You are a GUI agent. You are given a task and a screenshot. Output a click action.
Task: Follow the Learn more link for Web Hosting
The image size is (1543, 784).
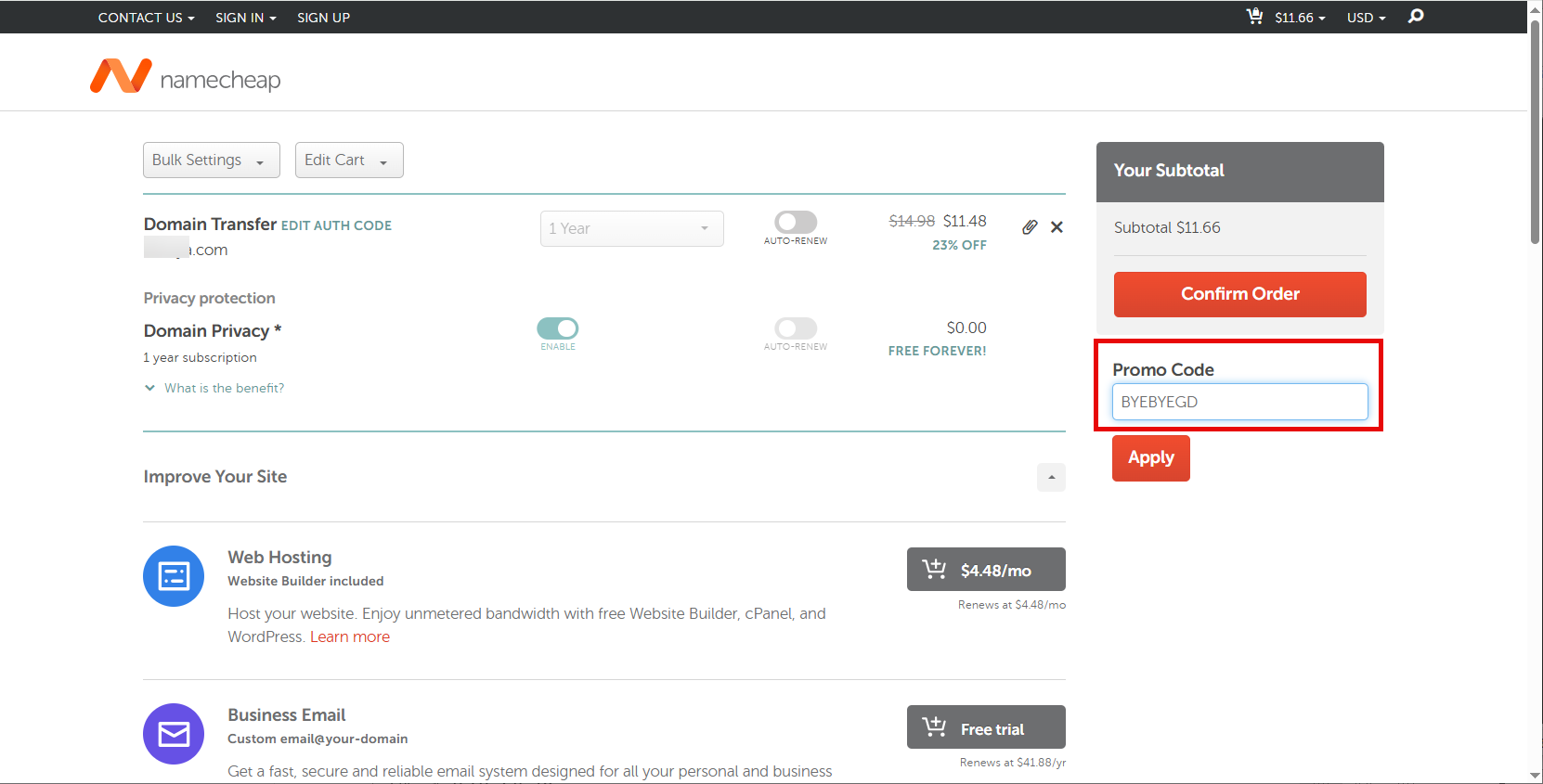(x=350, y=636)
